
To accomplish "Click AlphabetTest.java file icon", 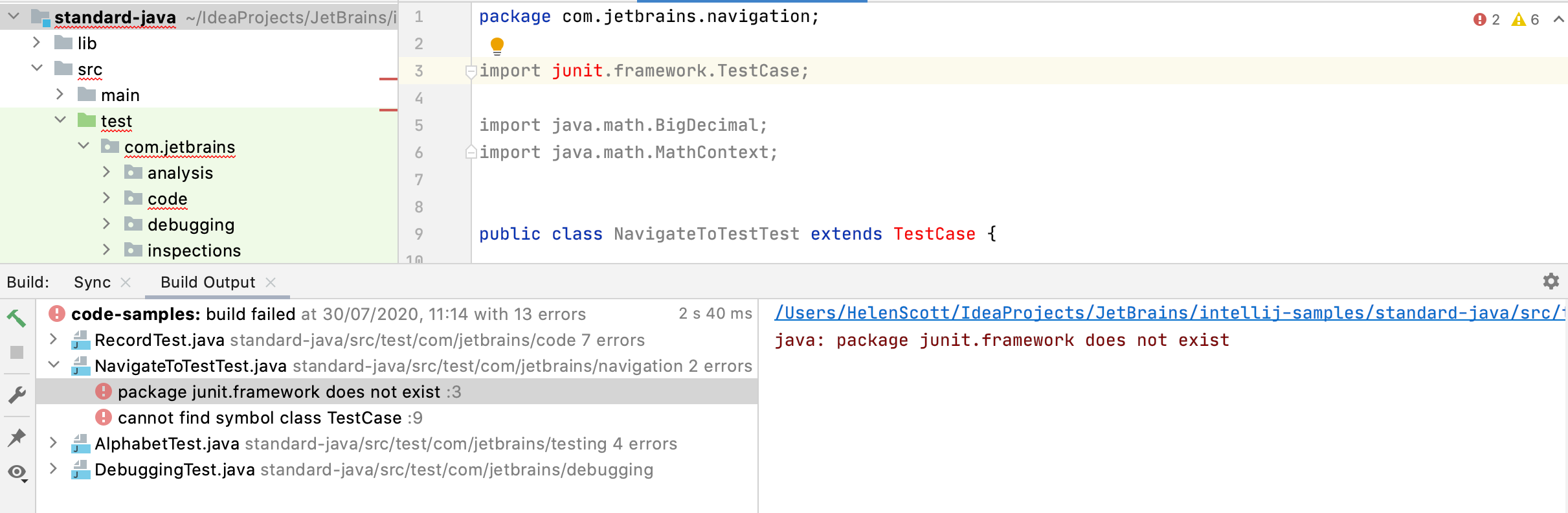I will pos(81,444).
